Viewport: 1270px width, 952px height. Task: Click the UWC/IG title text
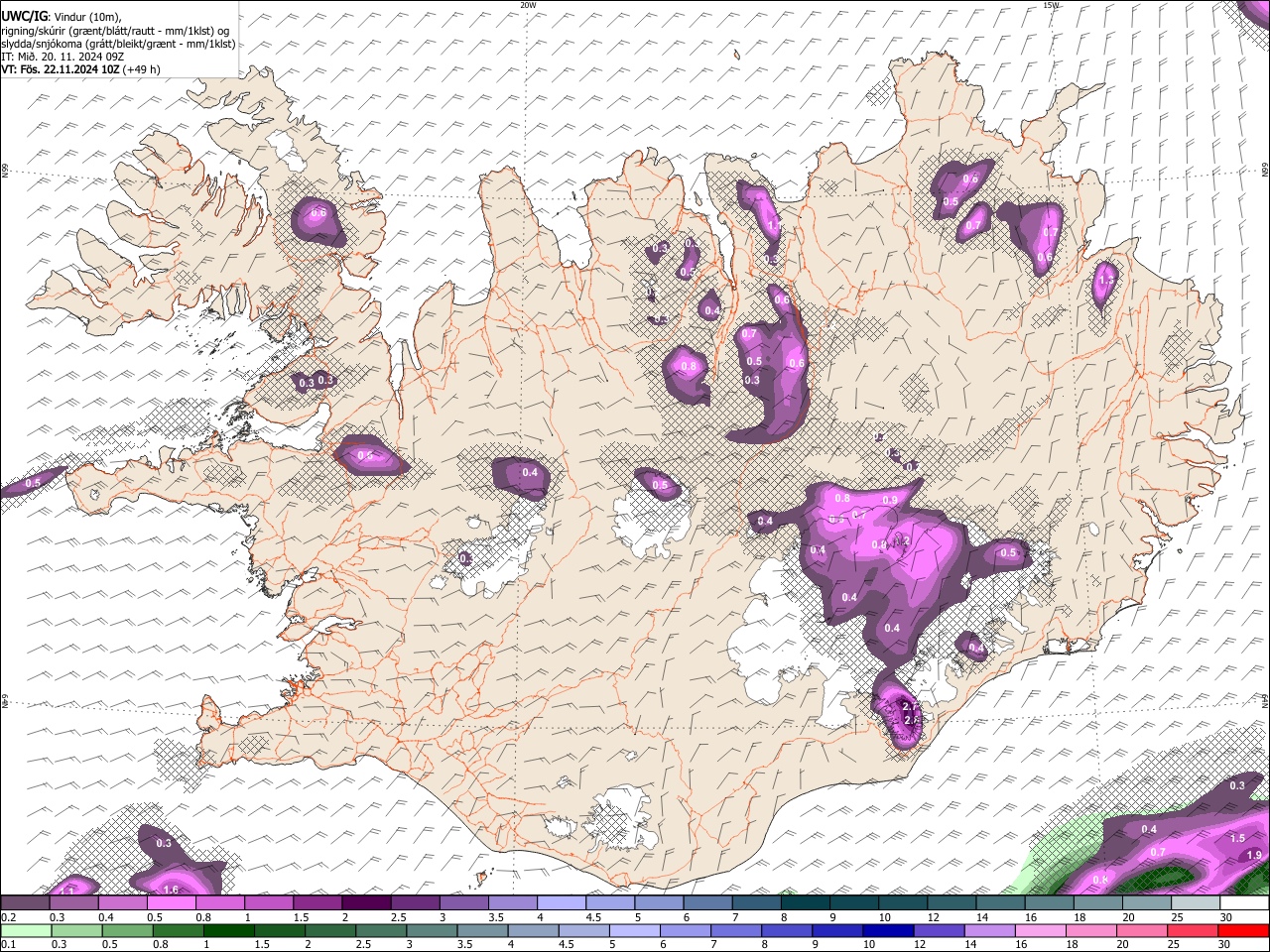coord(23,16)
